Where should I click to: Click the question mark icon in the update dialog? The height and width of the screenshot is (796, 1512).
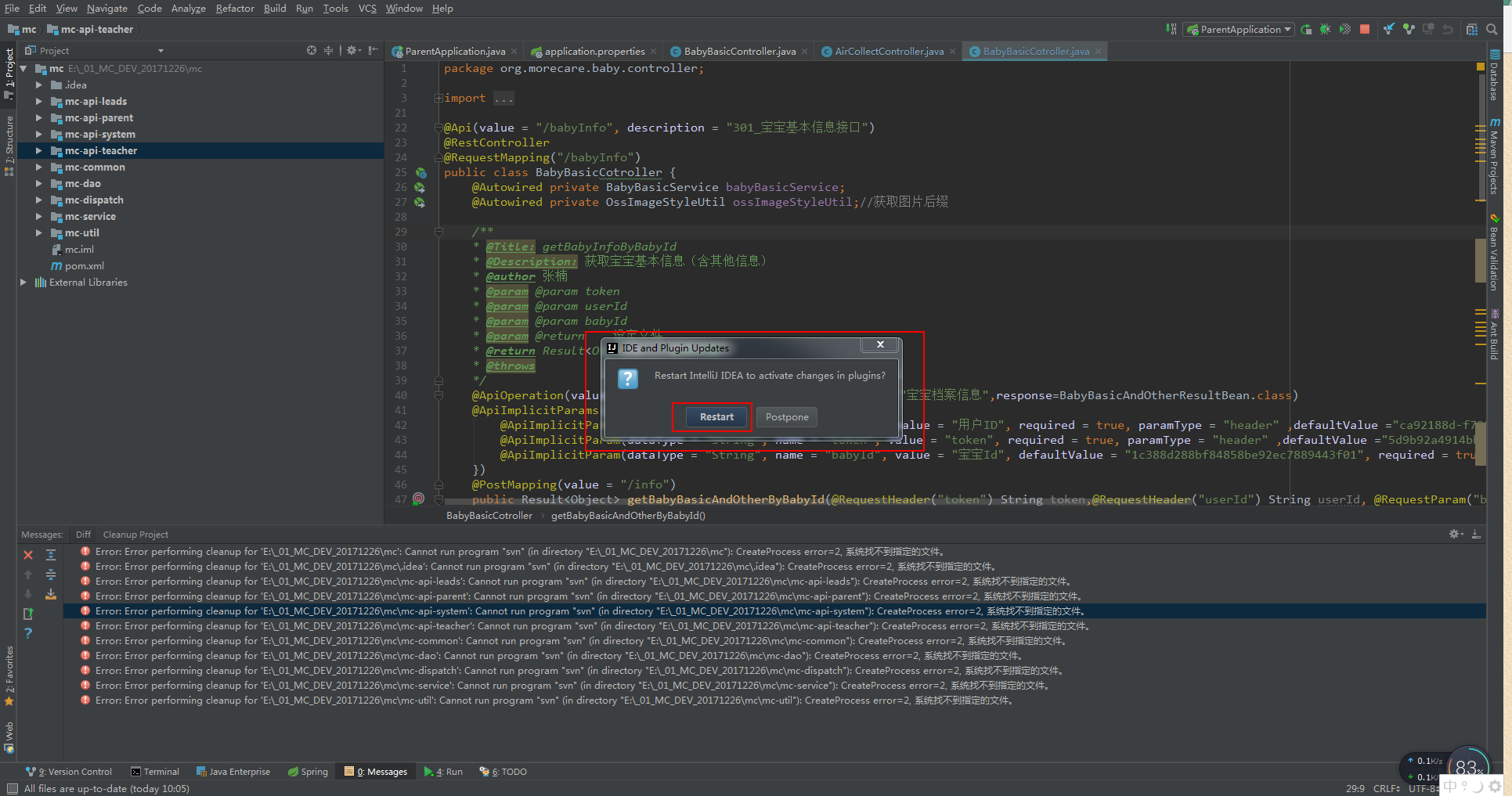[x=628, y=379]
